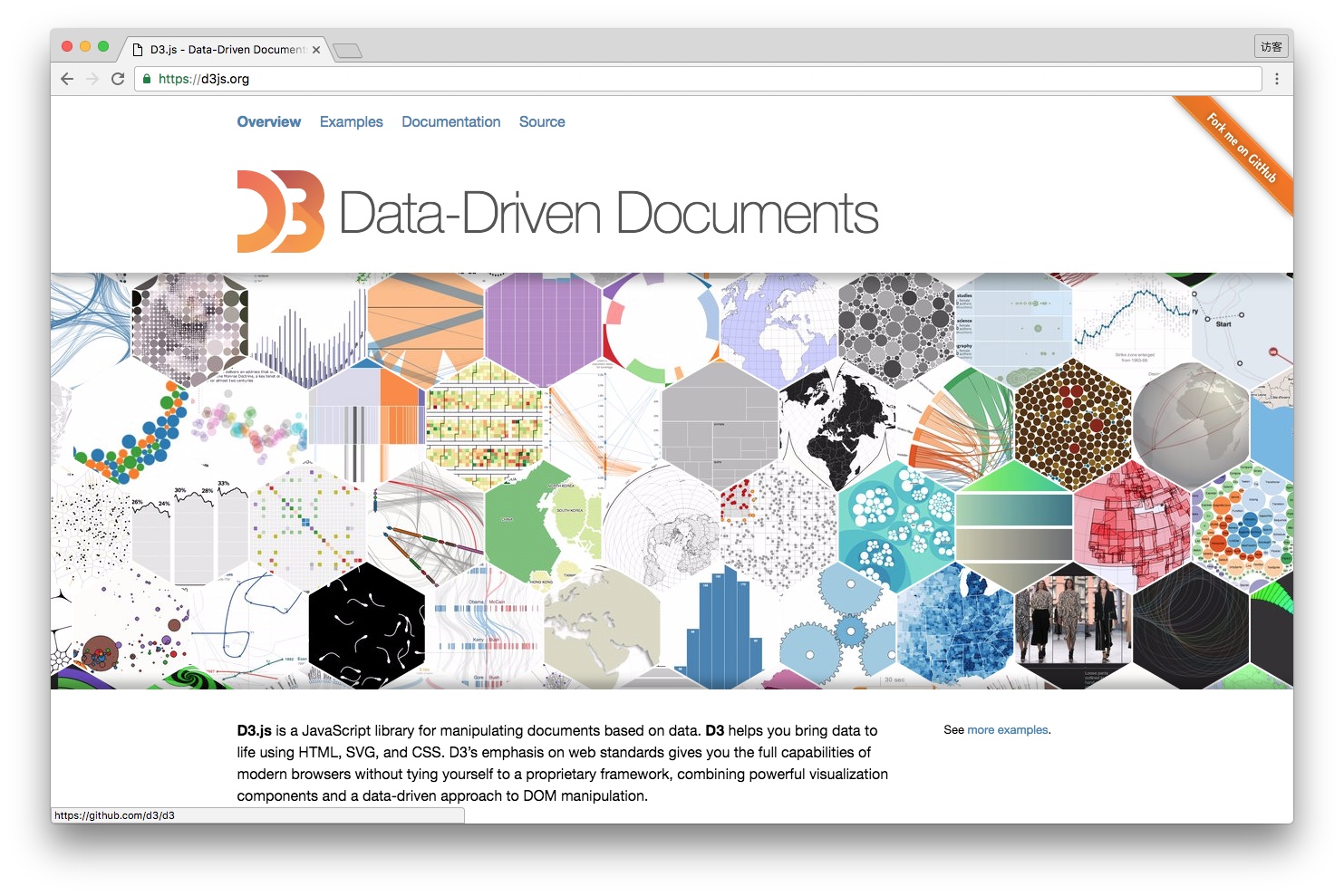Close the D3.js browser tab

pos(316,50)
